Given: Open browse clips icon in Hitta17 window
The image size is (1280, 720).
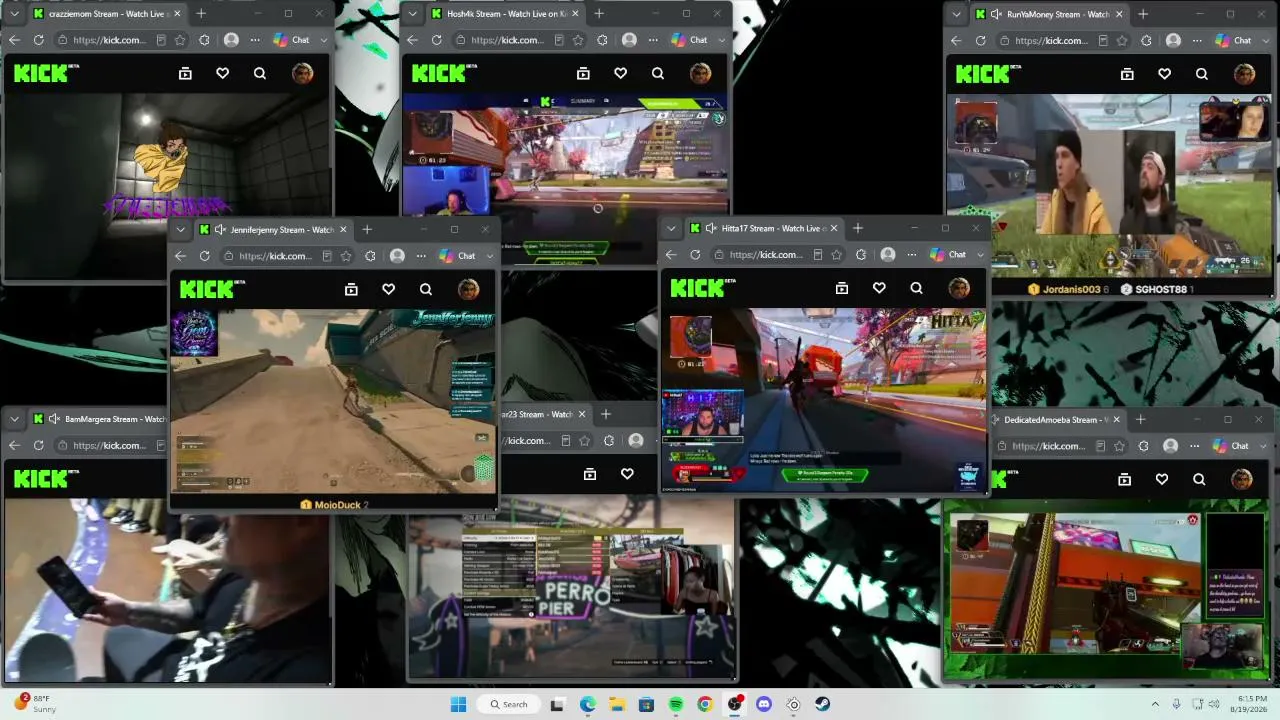Looking at the screenshot, I should pyautogui.click(x=842, y=288).
